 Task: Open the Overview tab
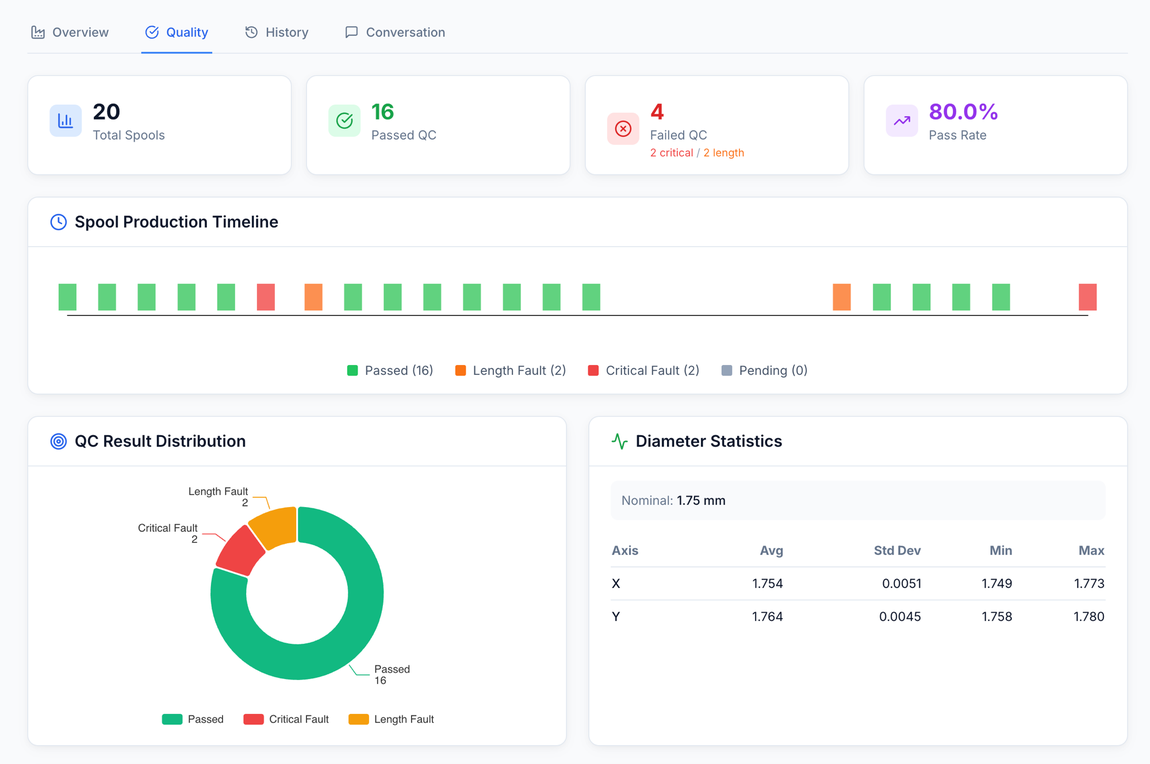click(x=70, y=32)
